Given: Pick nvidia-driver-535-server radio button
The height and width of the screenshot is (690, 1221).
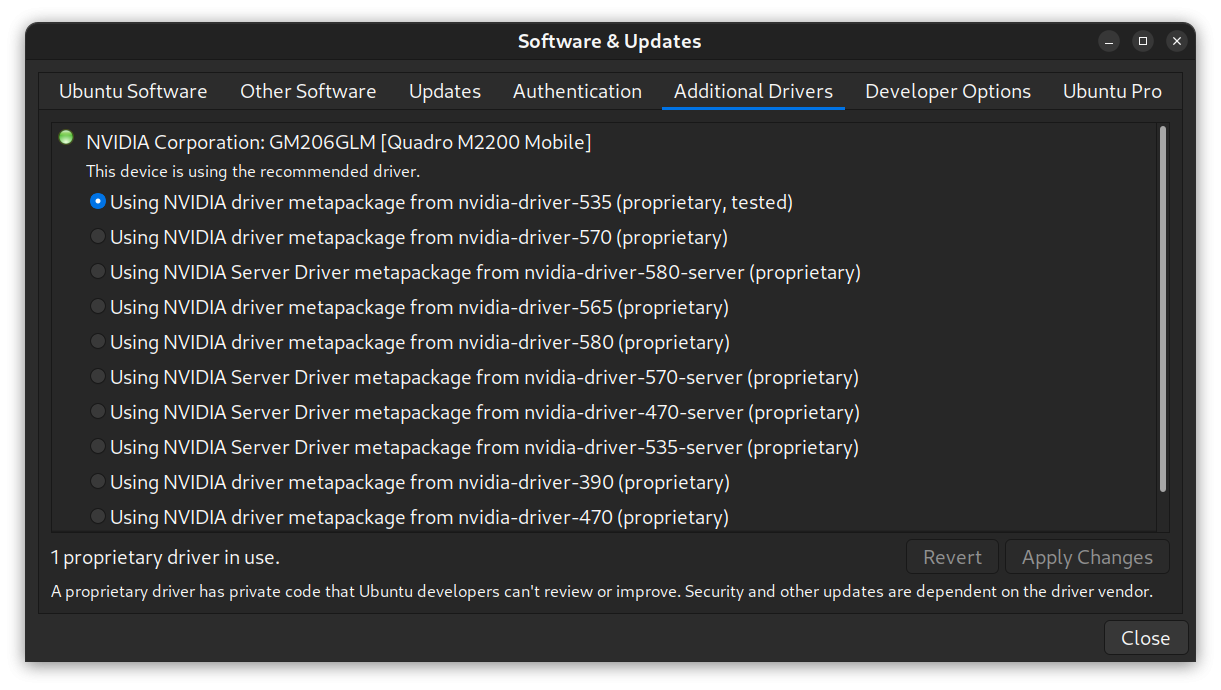Looking at the screenshot, I should click(x=98, y=447).
